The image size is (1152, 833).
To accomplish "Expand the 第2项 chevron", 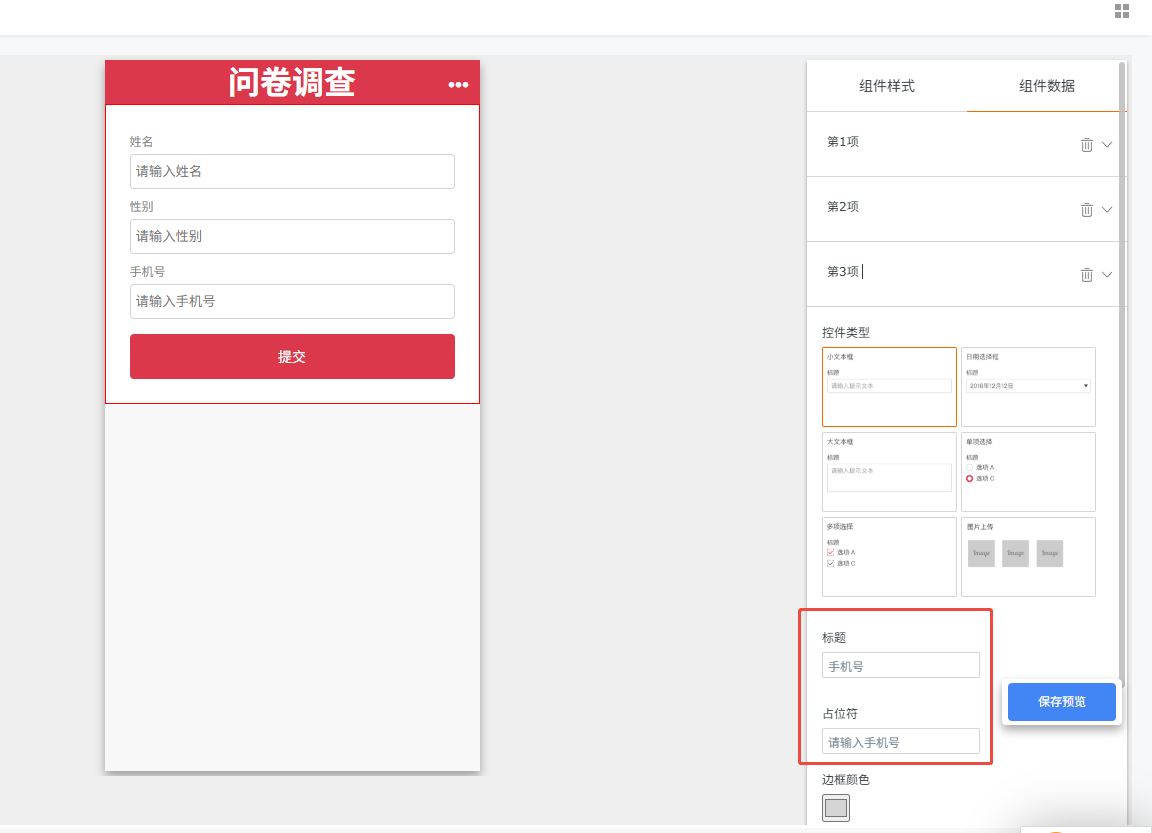I will click(x=1107, y=210).
